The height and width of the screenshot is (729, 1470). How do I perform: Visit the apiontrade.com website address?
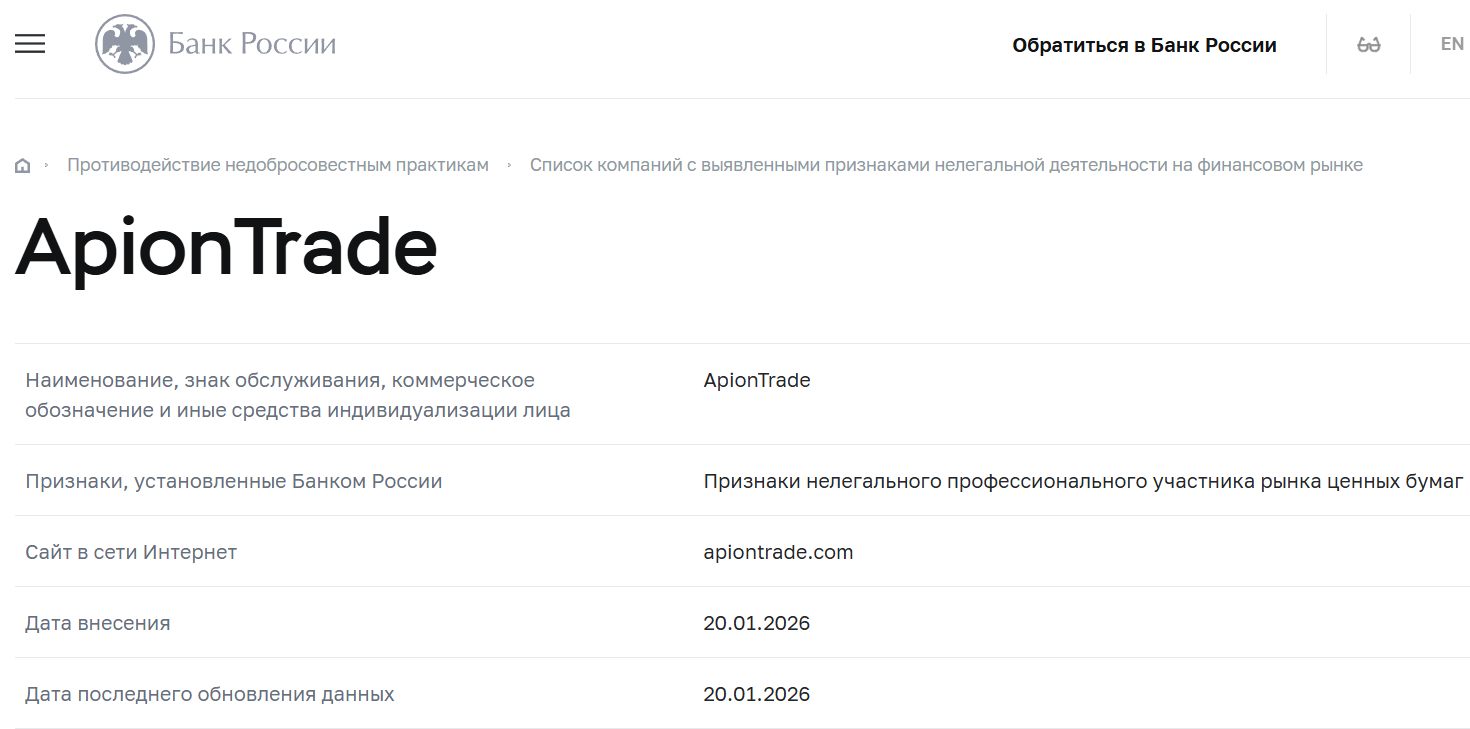778,551
